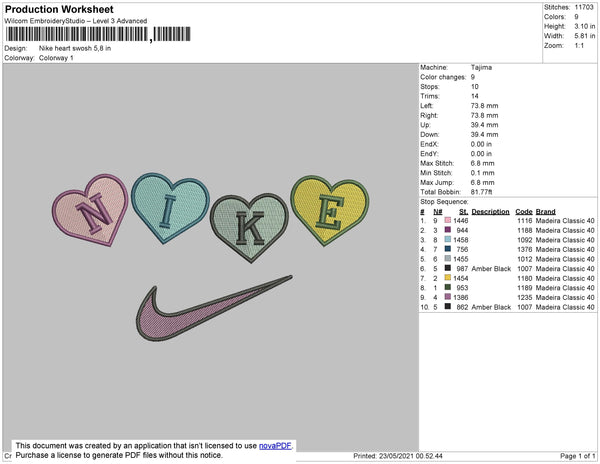Image resolution: width=600 pixels, height=464 pixels.
Task: Select the yellow heart with letter E
Action: (329, 210)
